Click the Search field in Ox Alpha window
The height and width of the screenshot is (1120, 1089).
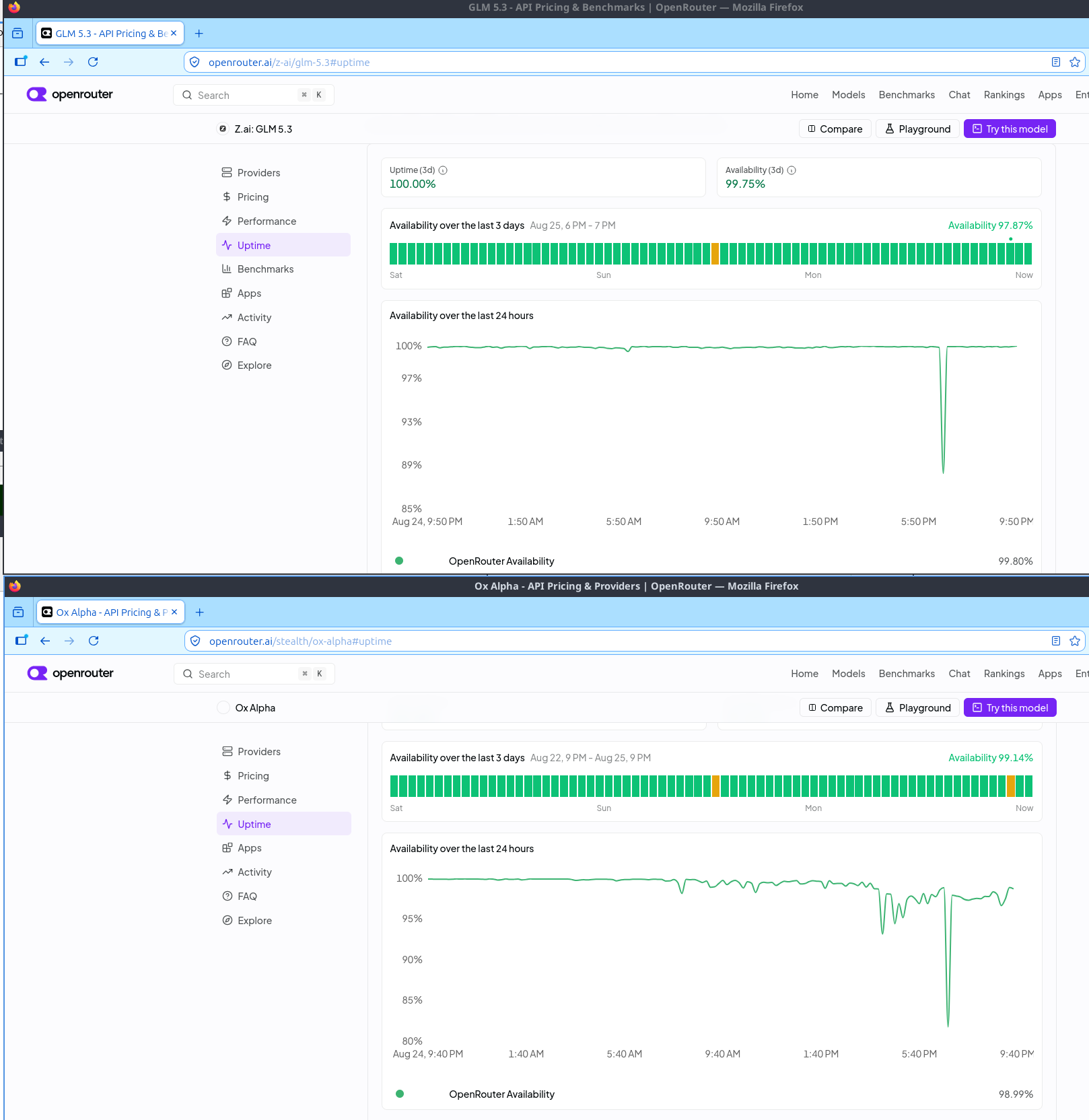[x=254, y=674]
